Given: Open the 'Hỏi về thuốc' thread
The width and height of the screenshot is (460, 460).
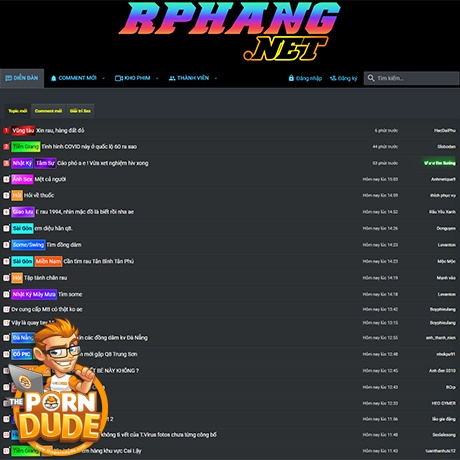Looking at the screenshot, I should point(39,195).
